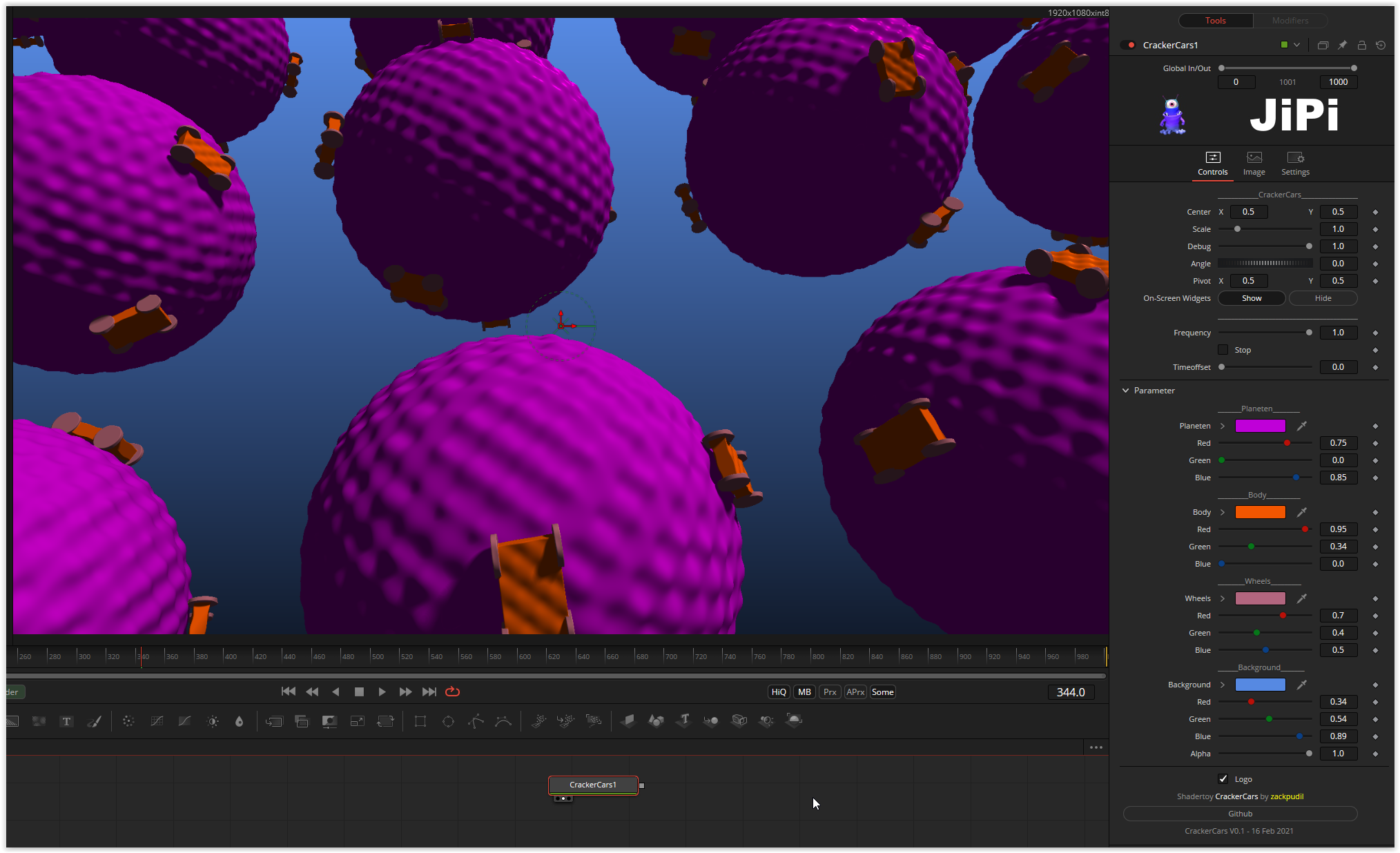Add the Renderer 3D tool
This screenshot has height=853, width=1400.
[794, 720]
